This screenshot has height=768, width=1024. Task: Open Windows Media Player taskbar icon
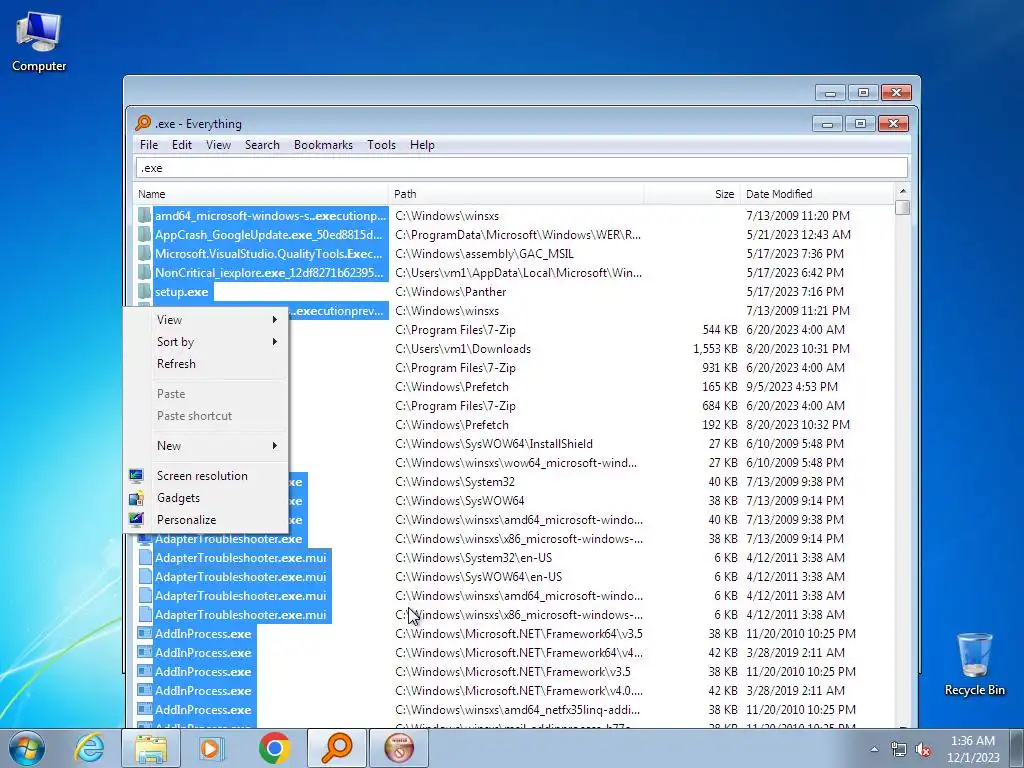pyautogui.click(x=211, y=748)
